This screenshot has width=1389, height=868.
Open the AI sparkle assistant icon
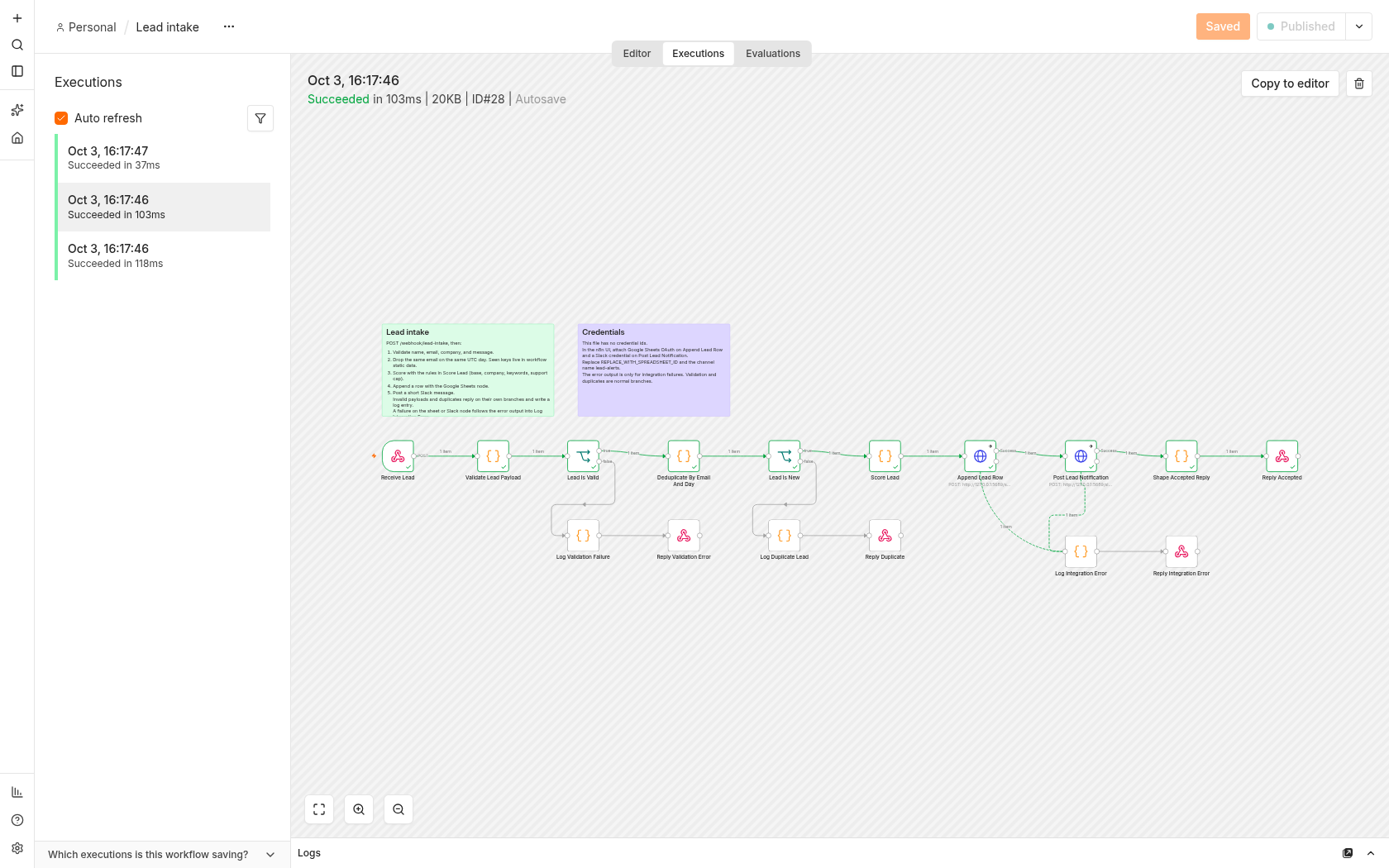click(17, 110)
